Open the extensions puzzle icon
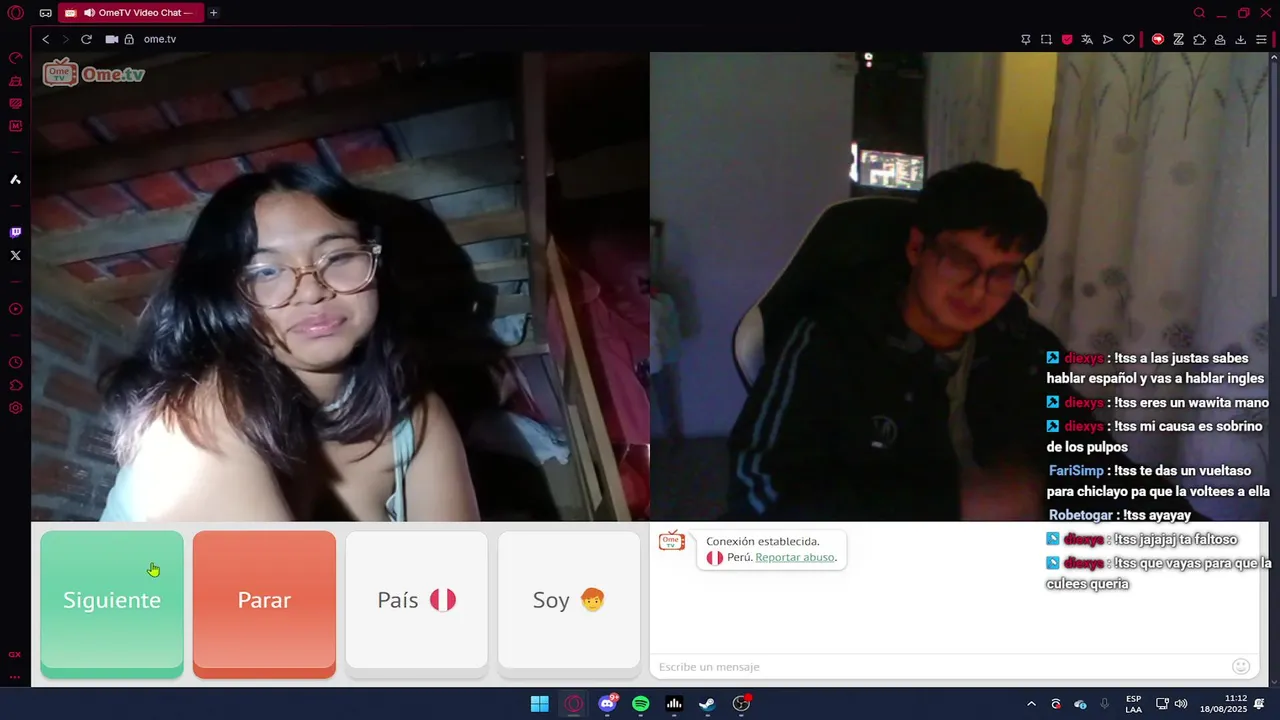 (x=1199, y=39)
